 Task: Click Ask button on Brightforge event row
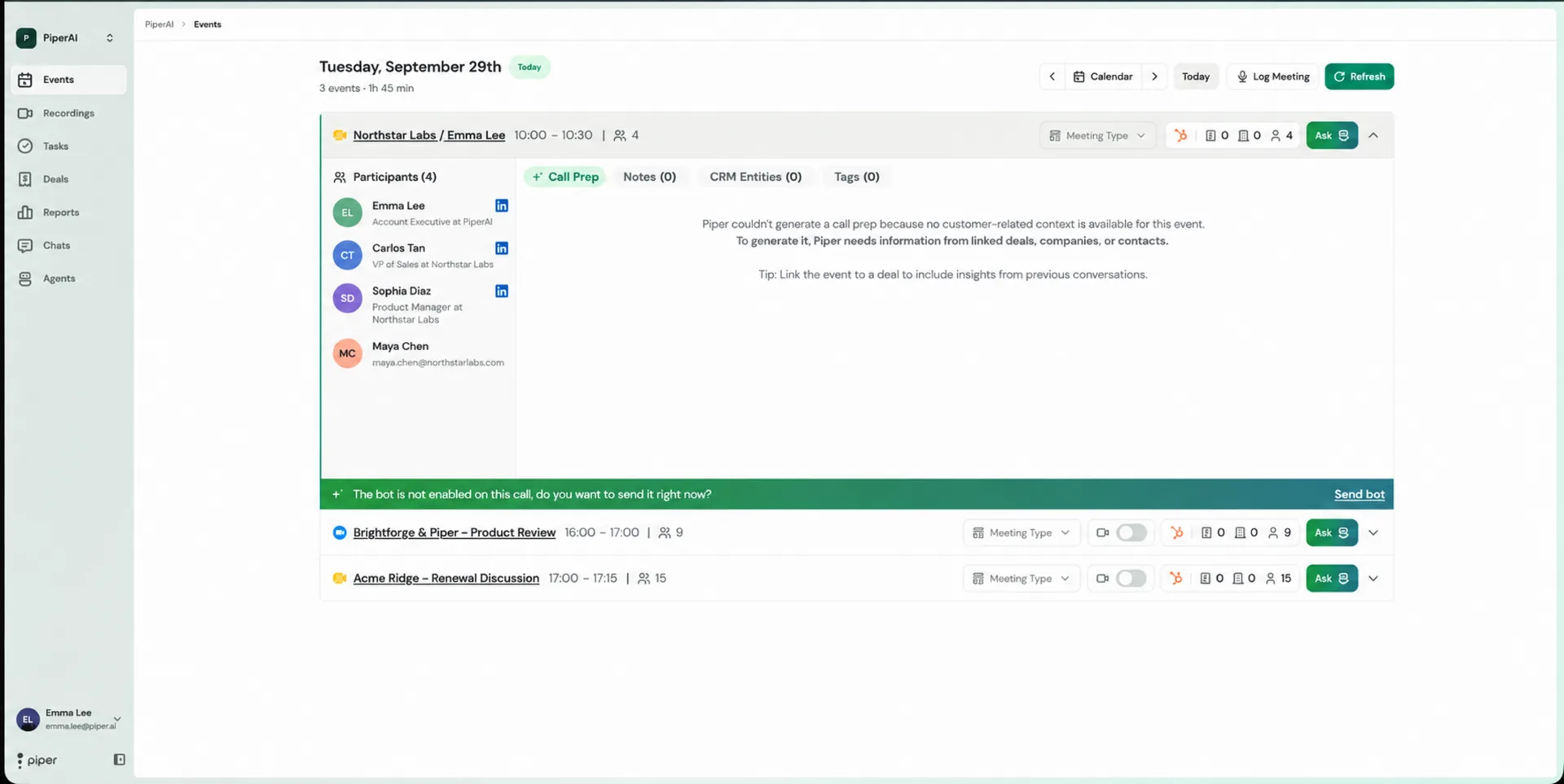(x=1331, y=532)
